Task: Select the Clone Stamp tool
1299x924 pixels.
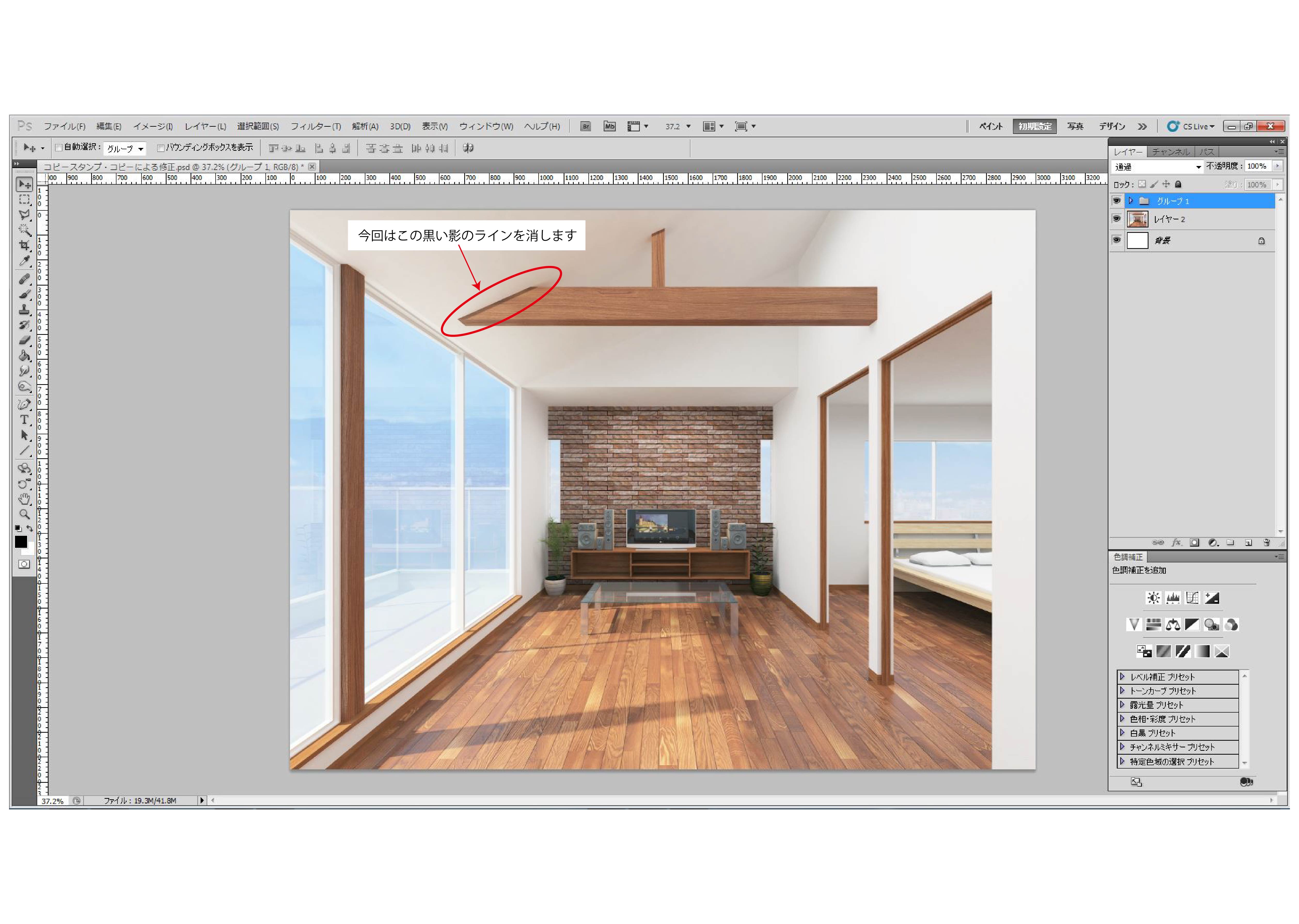Action: pyautogui.click(x=24, y=310)
